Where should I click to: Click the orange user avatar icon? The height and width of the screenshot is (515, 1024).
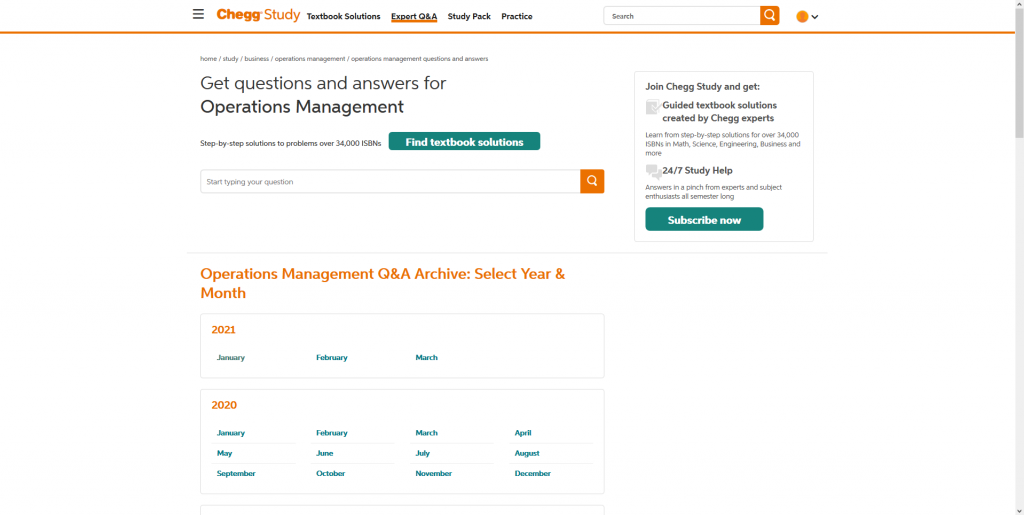[x=802, y=16]
